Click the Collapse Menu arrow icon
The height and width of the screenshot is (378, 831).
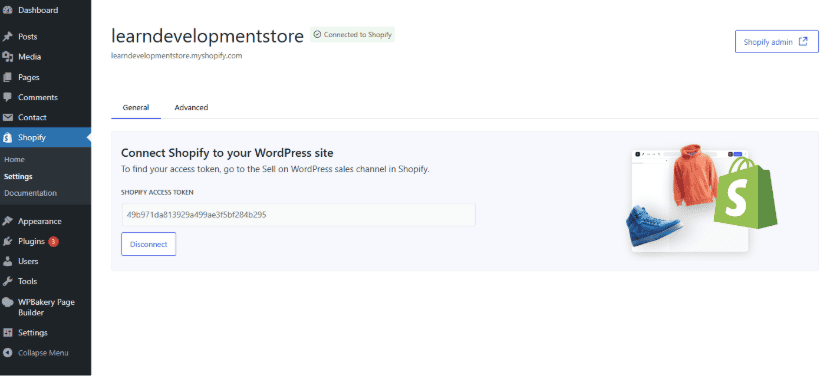click(x=7, y=353)
